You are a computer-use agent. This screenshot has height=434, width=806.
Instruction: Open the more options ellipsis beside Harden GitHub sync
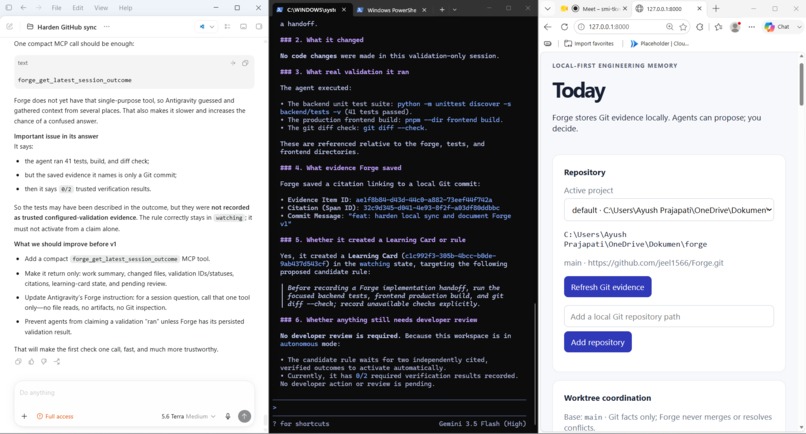pyautogui.click(x=107, y=27)
